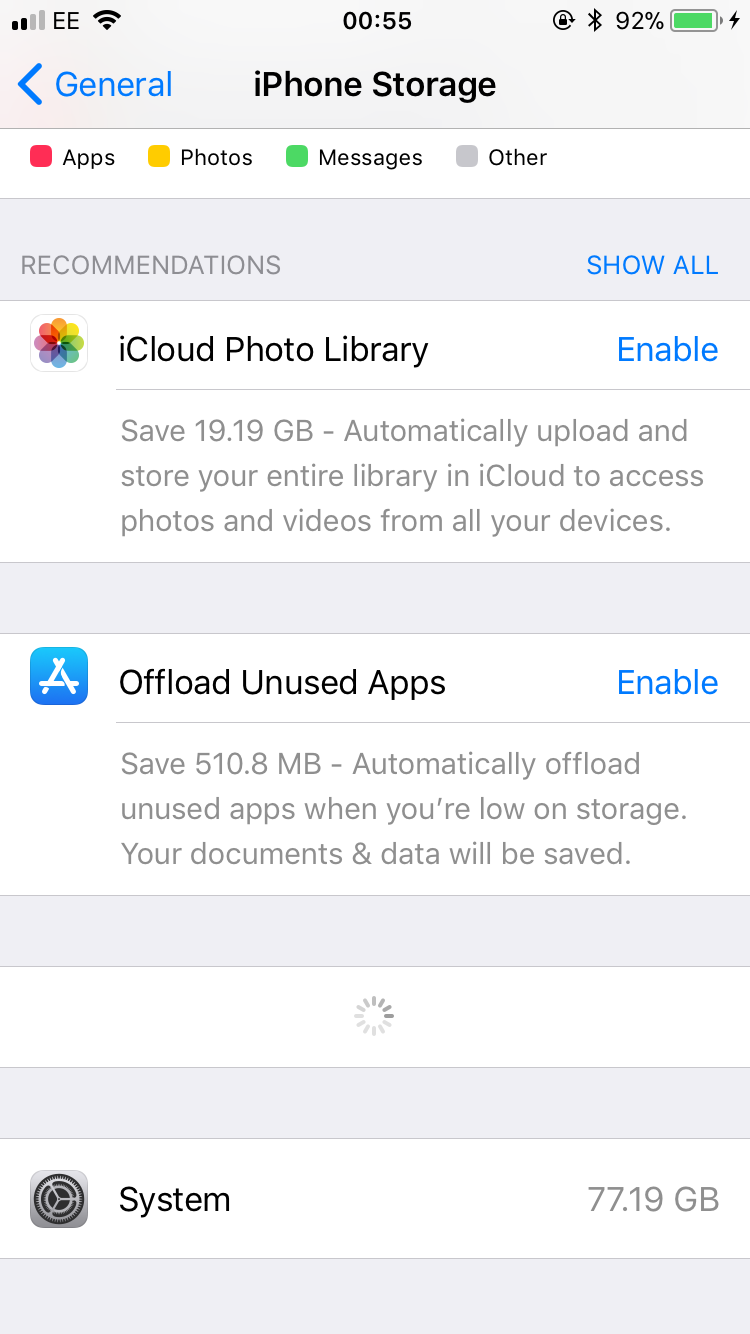Select the System gear icon

(58, 1199)
